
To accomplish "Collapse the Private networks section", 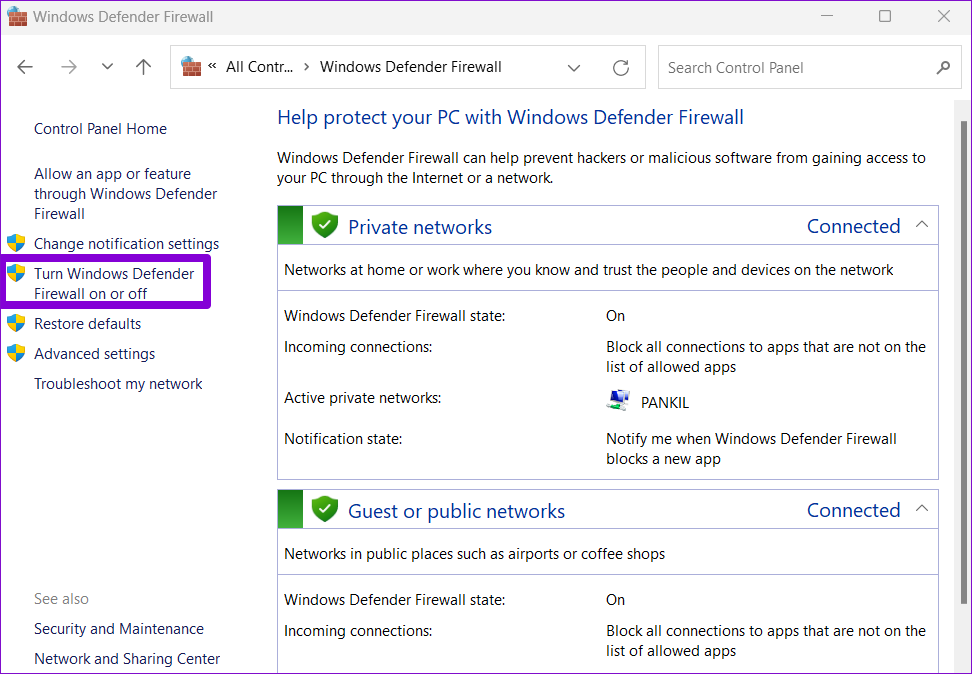I will (922, 224).
